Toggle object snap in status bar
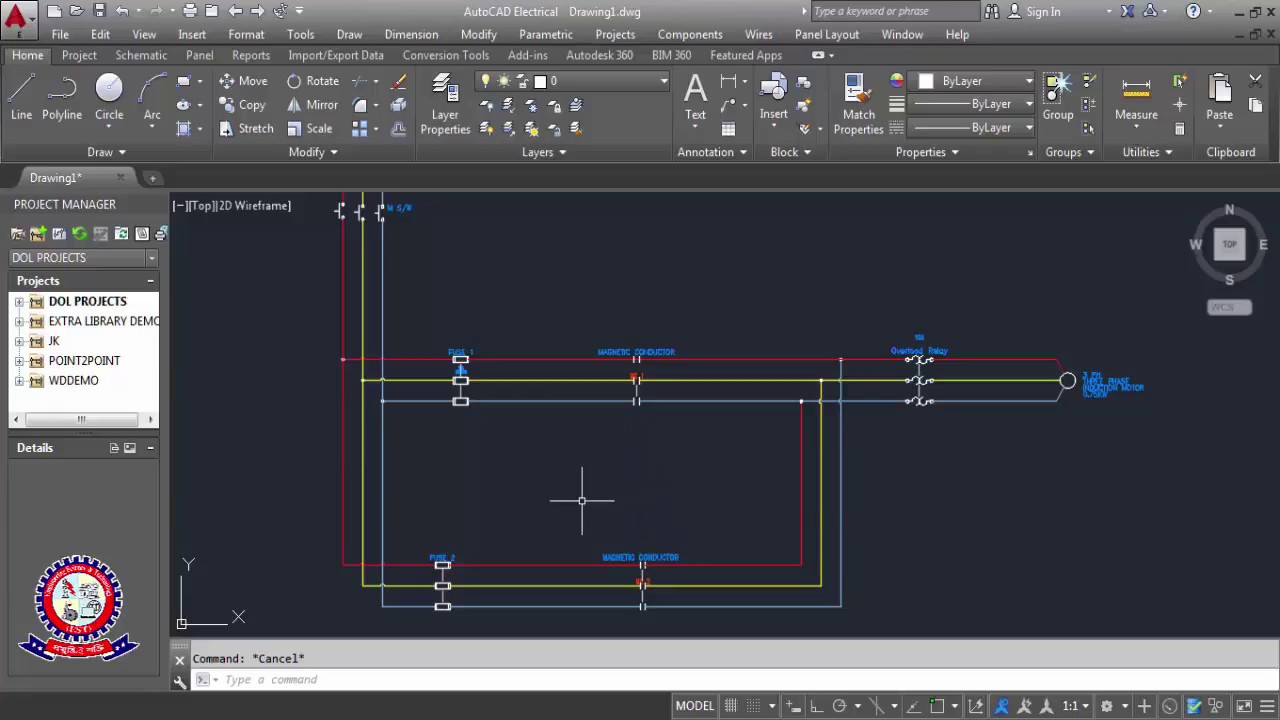 [937, 706]
